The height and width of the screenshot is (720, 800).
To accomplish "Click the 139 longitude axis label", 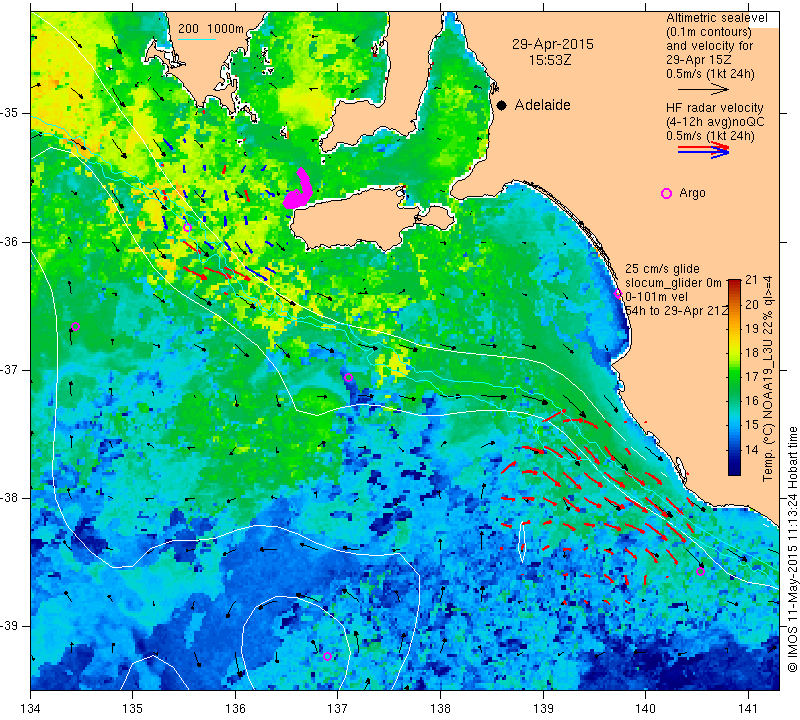I will (x=543, y=709).
